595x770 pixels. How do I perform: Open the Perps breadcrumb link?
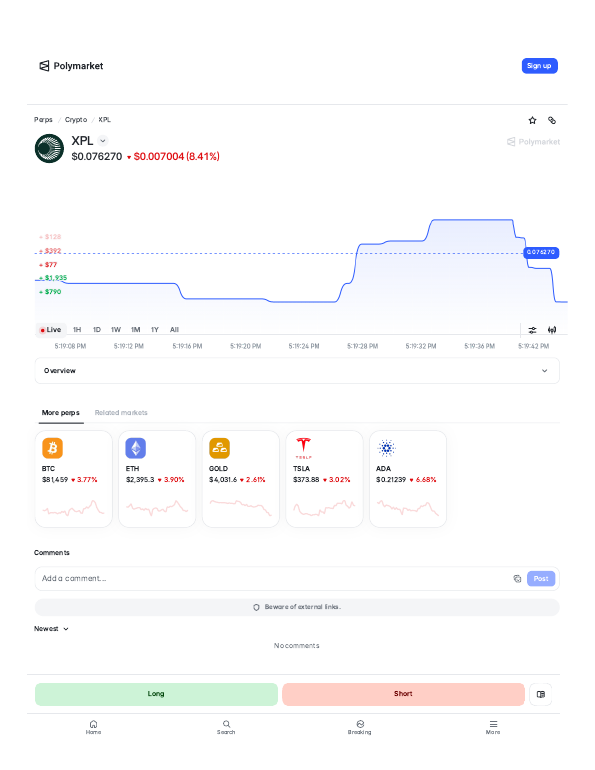[43, 120]
